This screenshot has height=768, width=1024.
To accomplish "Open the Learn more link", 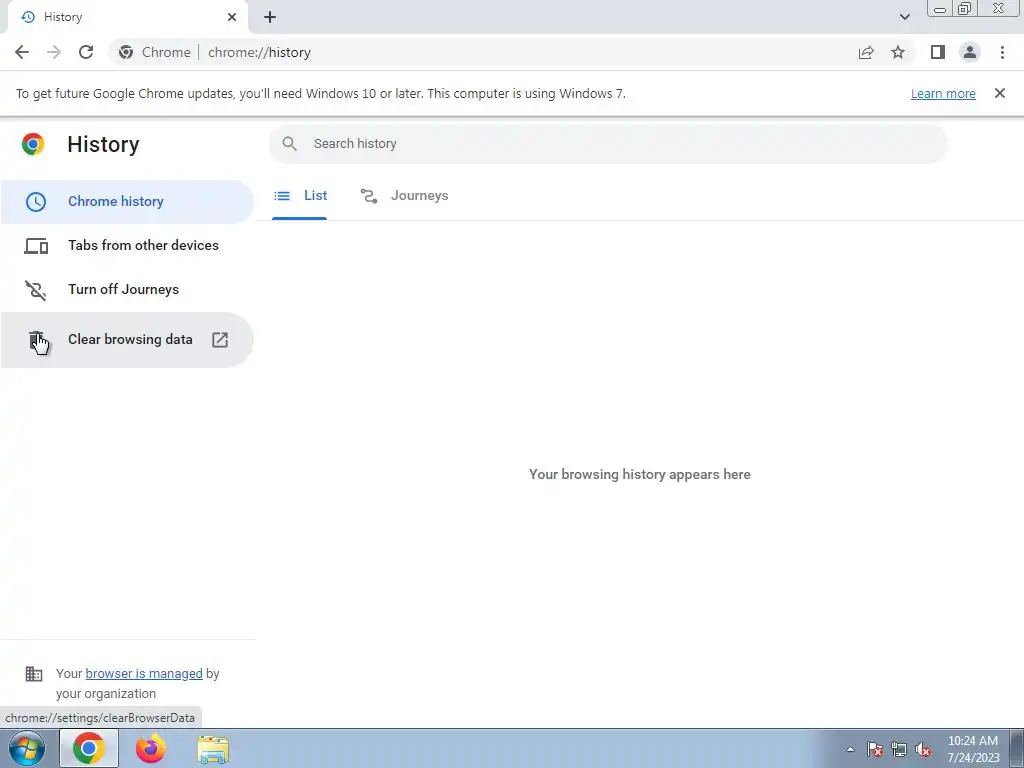I will 943,93.
